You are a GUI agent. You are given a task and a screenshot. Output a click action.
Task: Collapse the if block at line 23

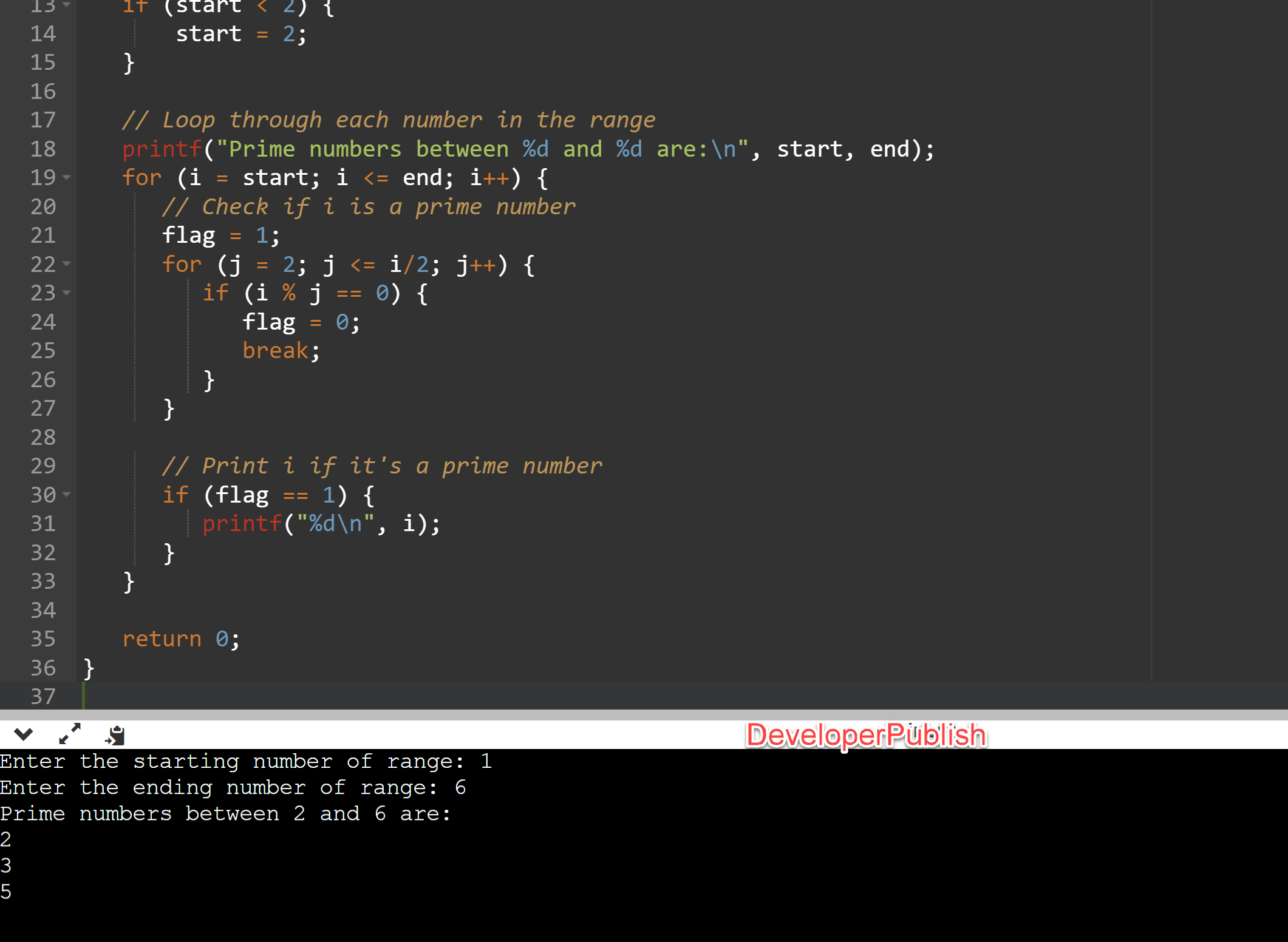(67, 293)
